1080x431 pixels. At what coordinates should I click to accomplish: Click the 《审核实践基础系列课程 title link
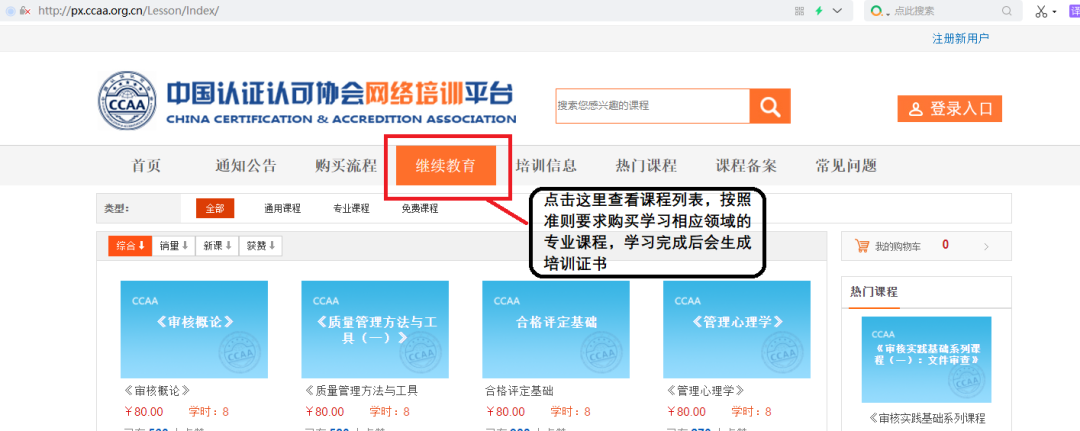[x=926, y=418]
